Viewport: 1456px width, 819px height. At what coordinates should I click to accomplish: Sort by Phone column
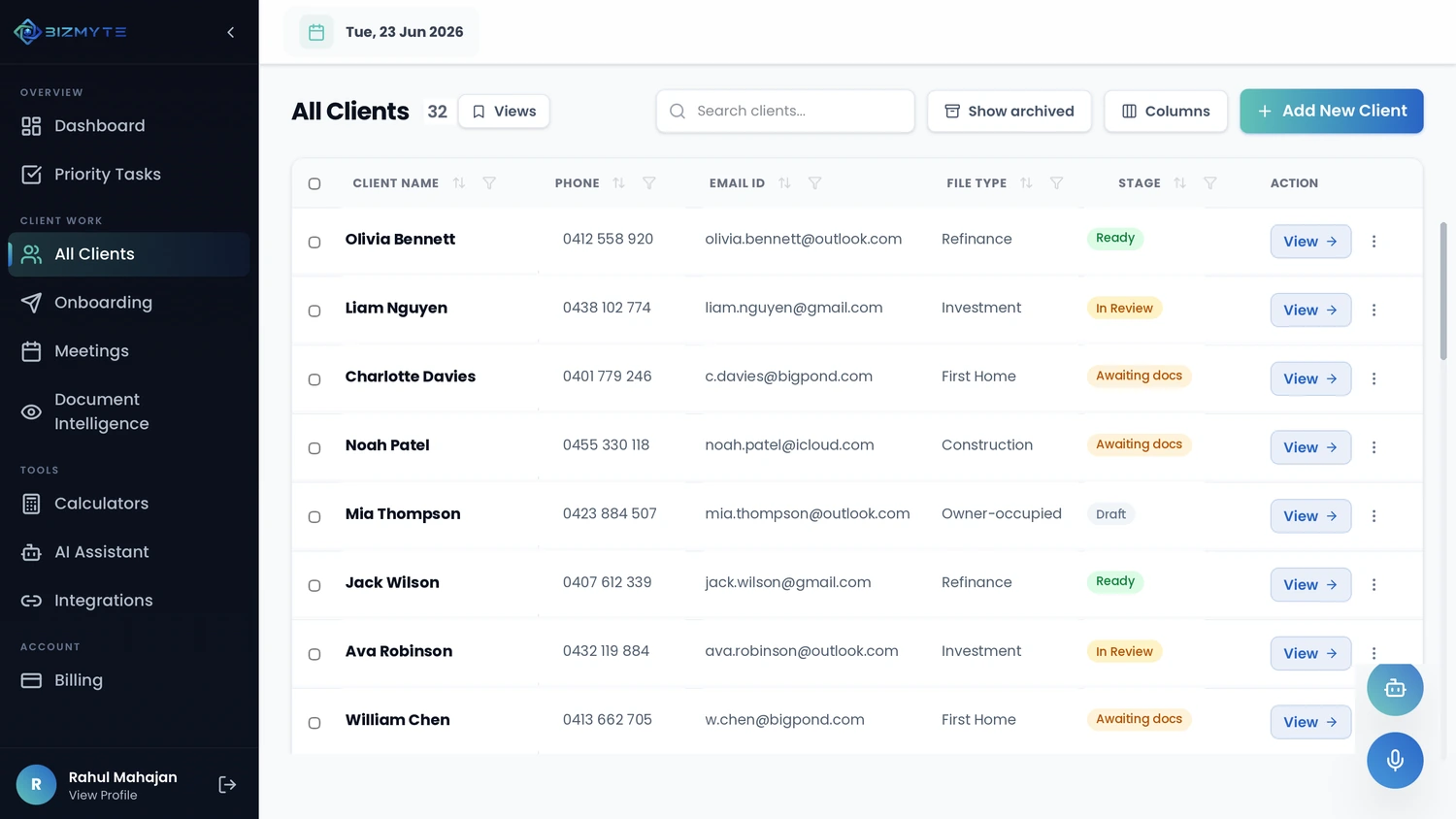618,183
